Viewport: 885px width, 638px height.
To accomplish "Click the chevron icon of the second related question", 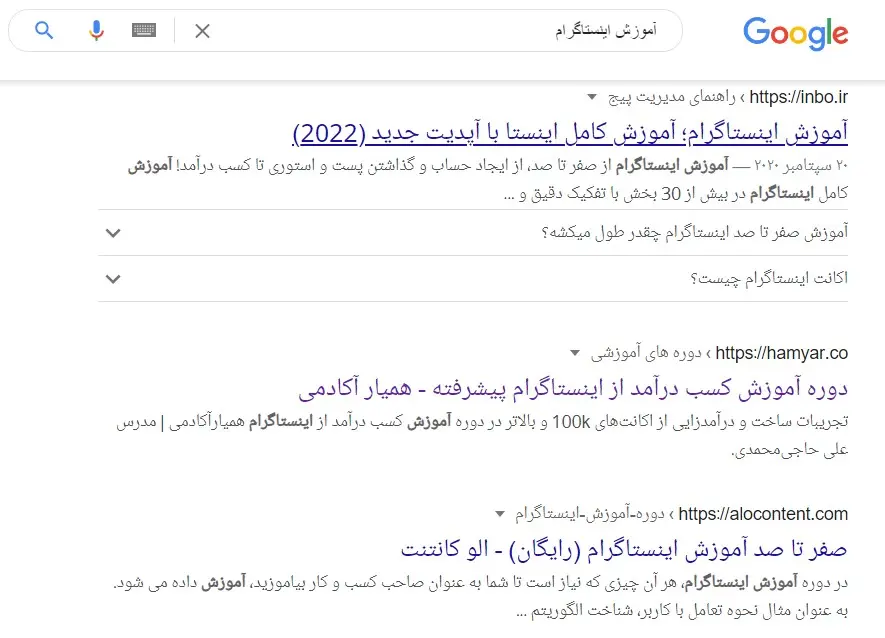I will (x=113, y=279).
